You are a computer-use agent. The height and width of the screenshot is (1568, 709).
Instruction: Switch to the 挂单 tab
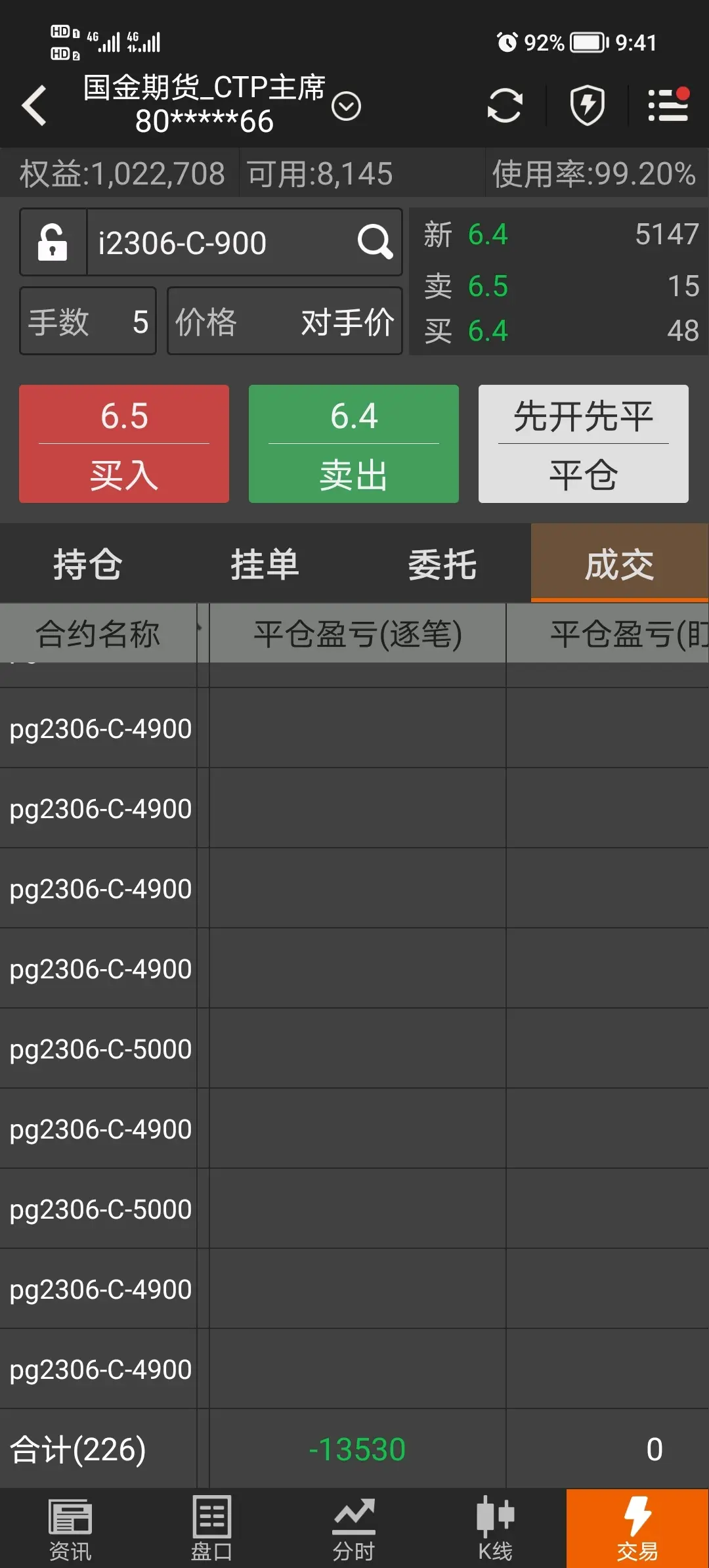tap(265, 564)
